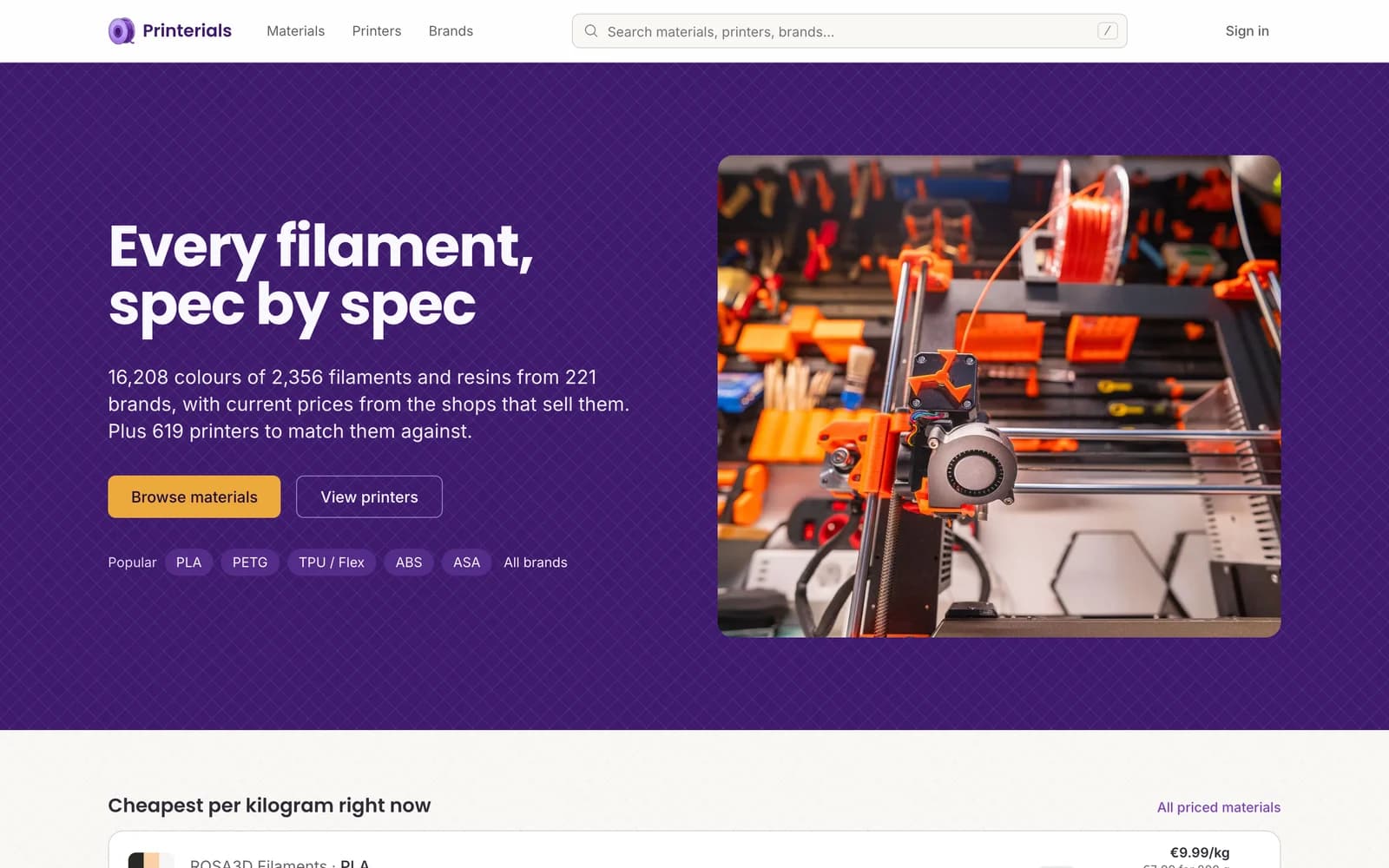Open the All brands link

pos(536,562)
